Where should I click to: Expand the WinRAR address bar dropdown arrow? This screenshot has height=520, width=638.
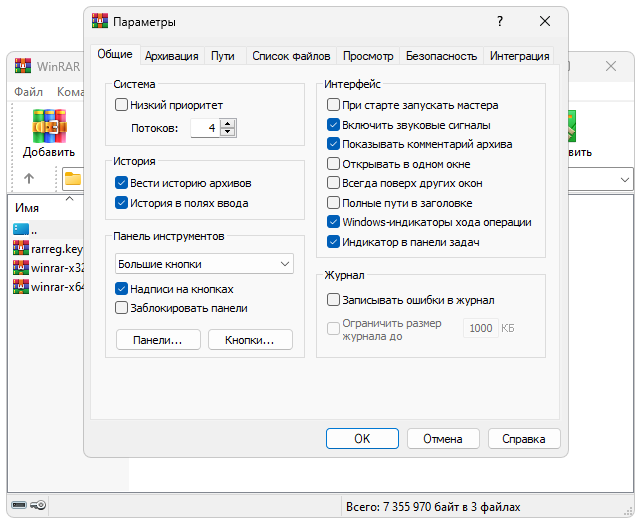[x=625, y=179]
